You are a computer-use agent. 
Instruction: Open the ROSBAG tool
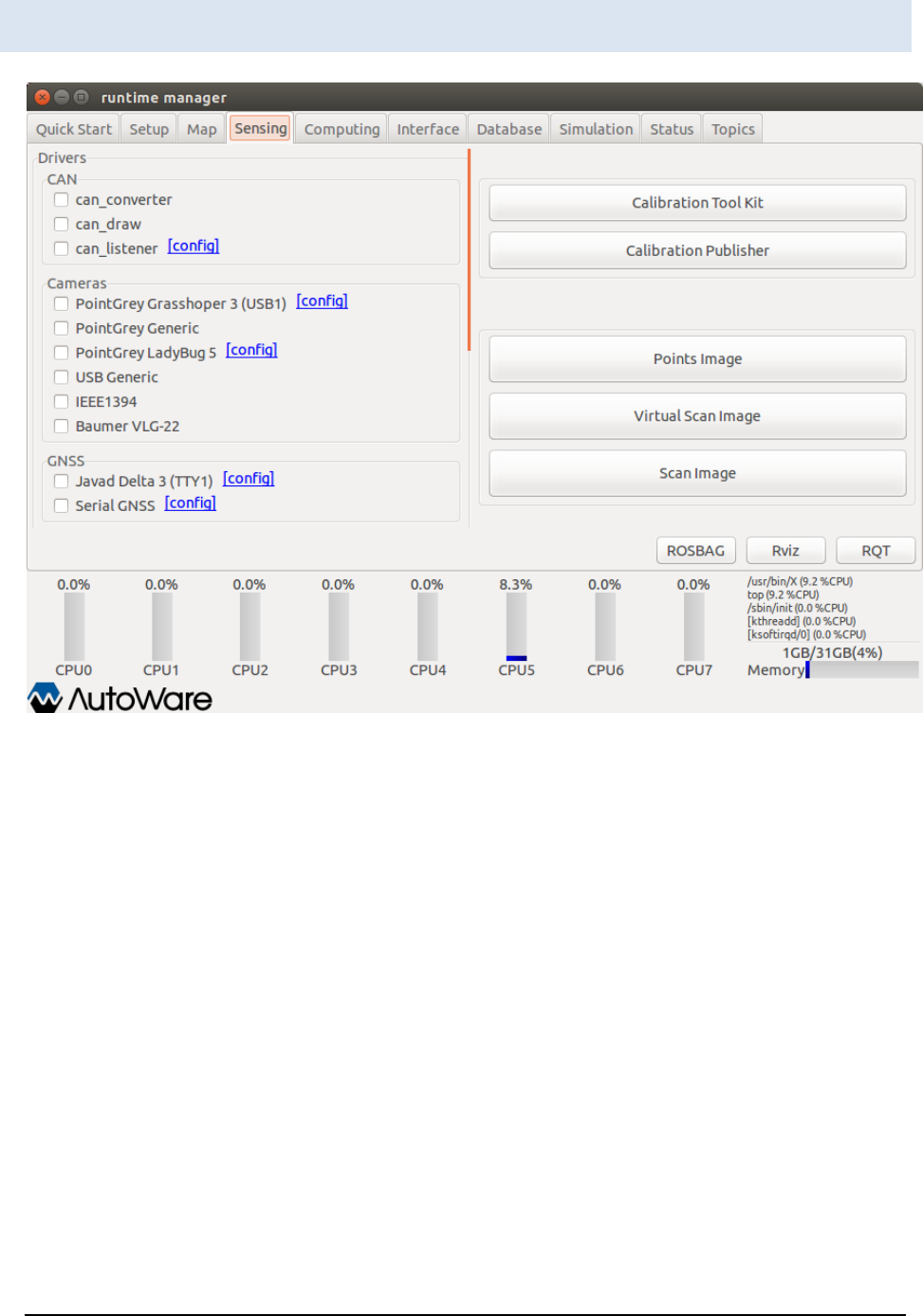pyautogui.click(x=695, y=551)
